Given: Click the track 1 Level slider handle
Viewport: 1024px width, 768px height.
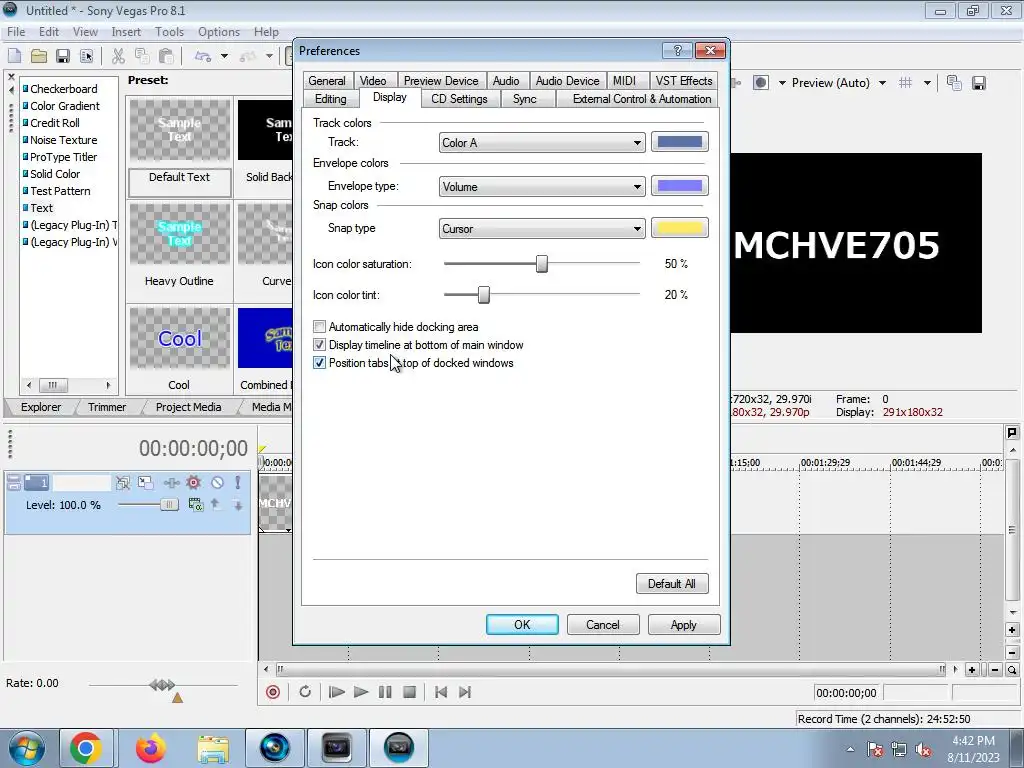Looking at the screenshot, I should [169, 504].
